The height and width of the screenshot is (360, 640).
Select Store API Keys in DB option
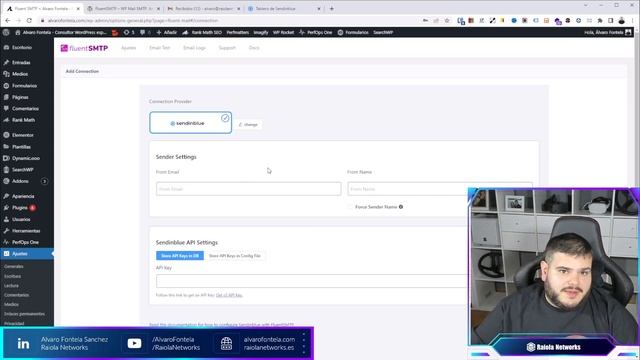(x=180, y=256)
